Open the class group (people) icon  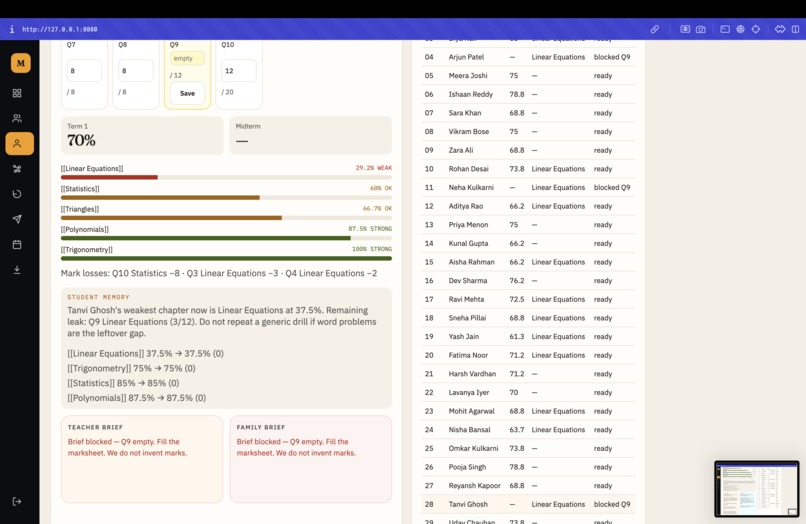point(17,118)
